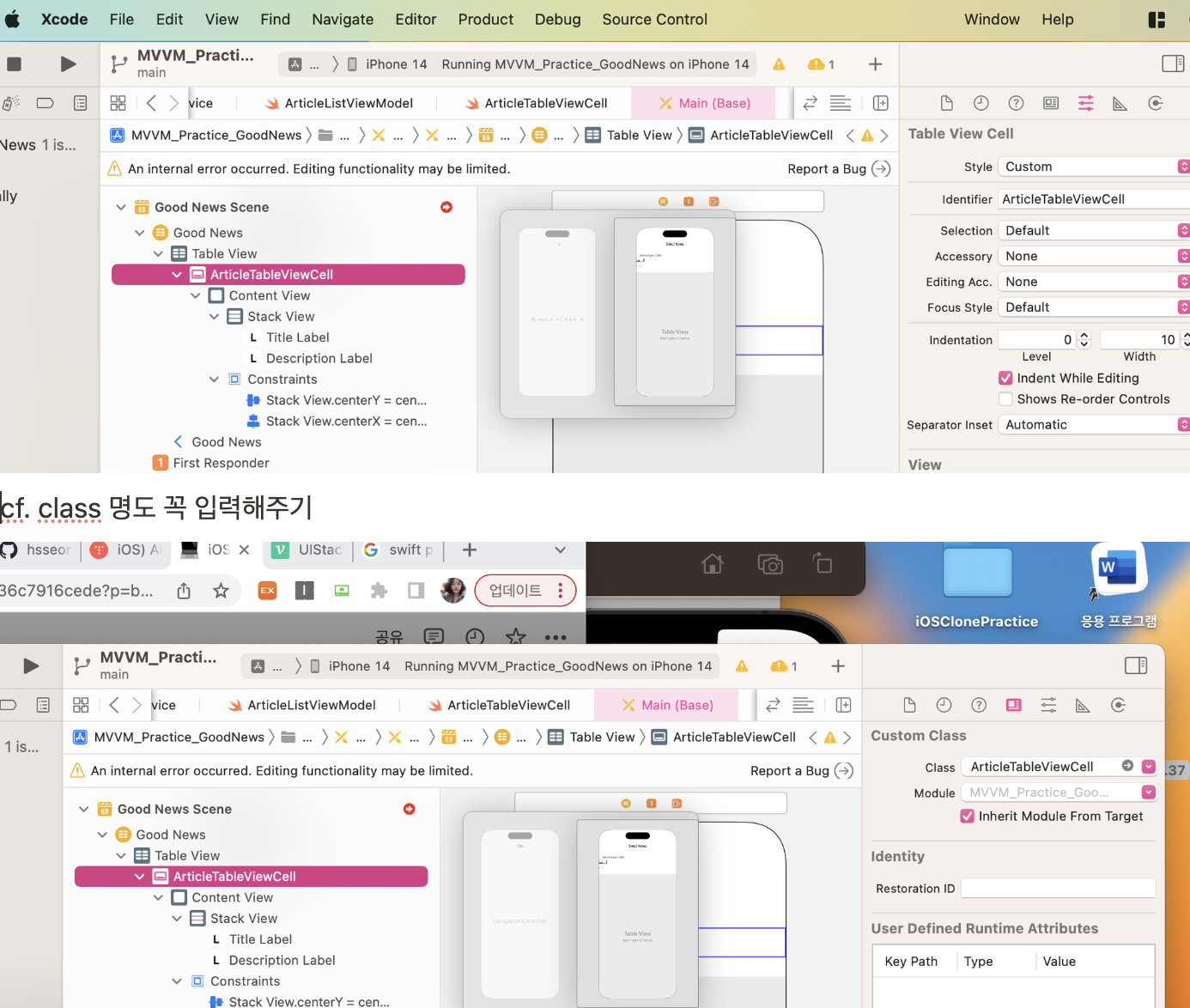
Task: Click inside the Restoration ID field
Action: pyautogui.click(x=1059, y=888)
